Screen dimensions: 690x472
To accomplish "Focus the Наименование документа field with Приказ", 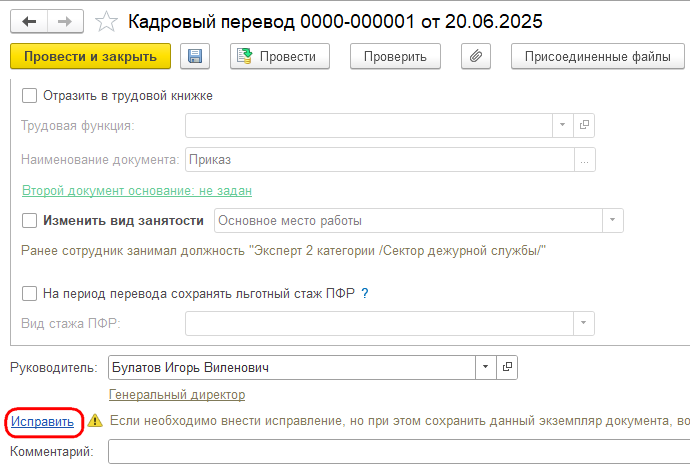I will pos(380,160).
